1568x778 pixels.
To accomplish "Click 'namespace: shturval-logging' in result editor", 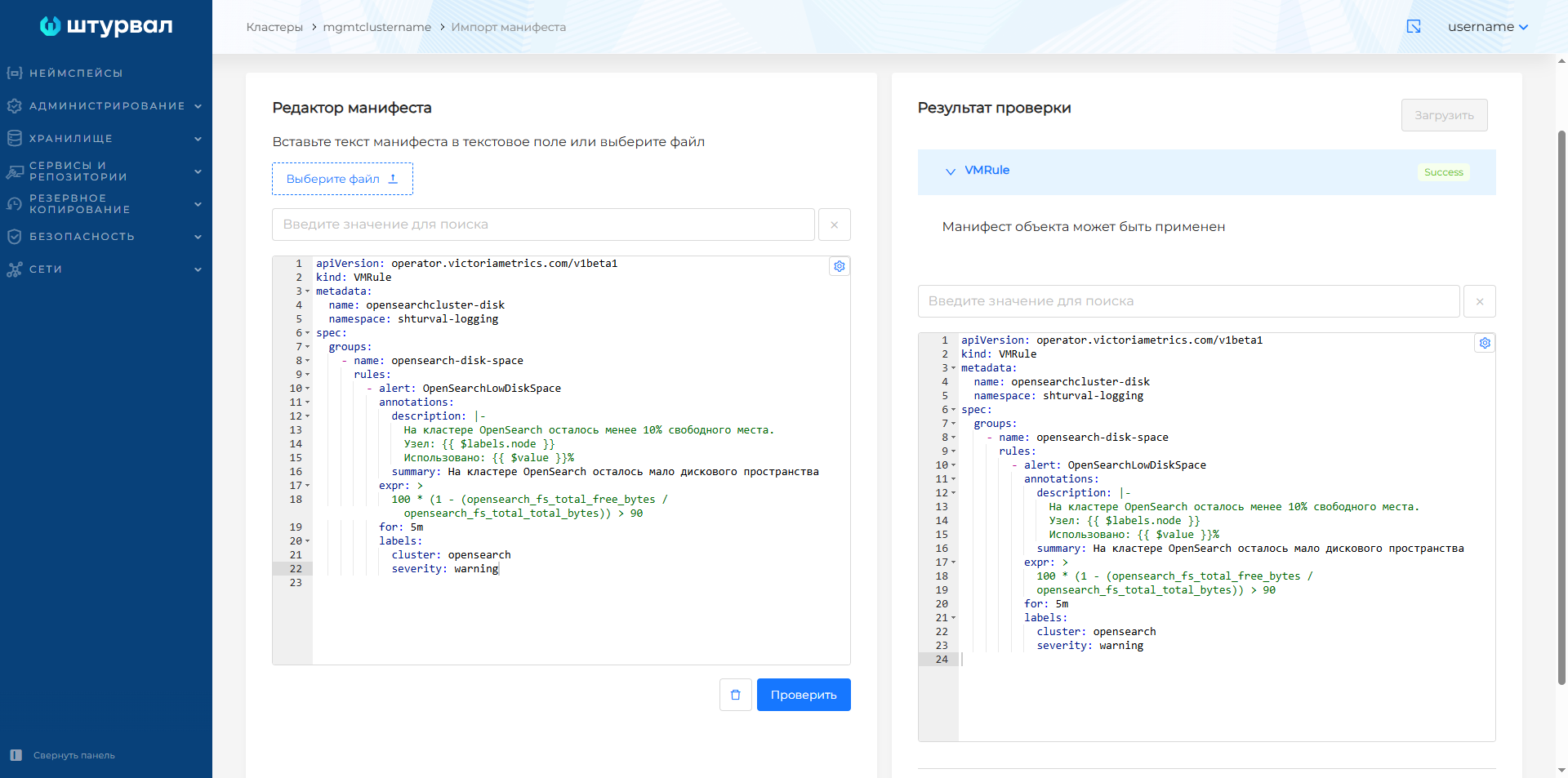I will click(x=1058, y=396).
